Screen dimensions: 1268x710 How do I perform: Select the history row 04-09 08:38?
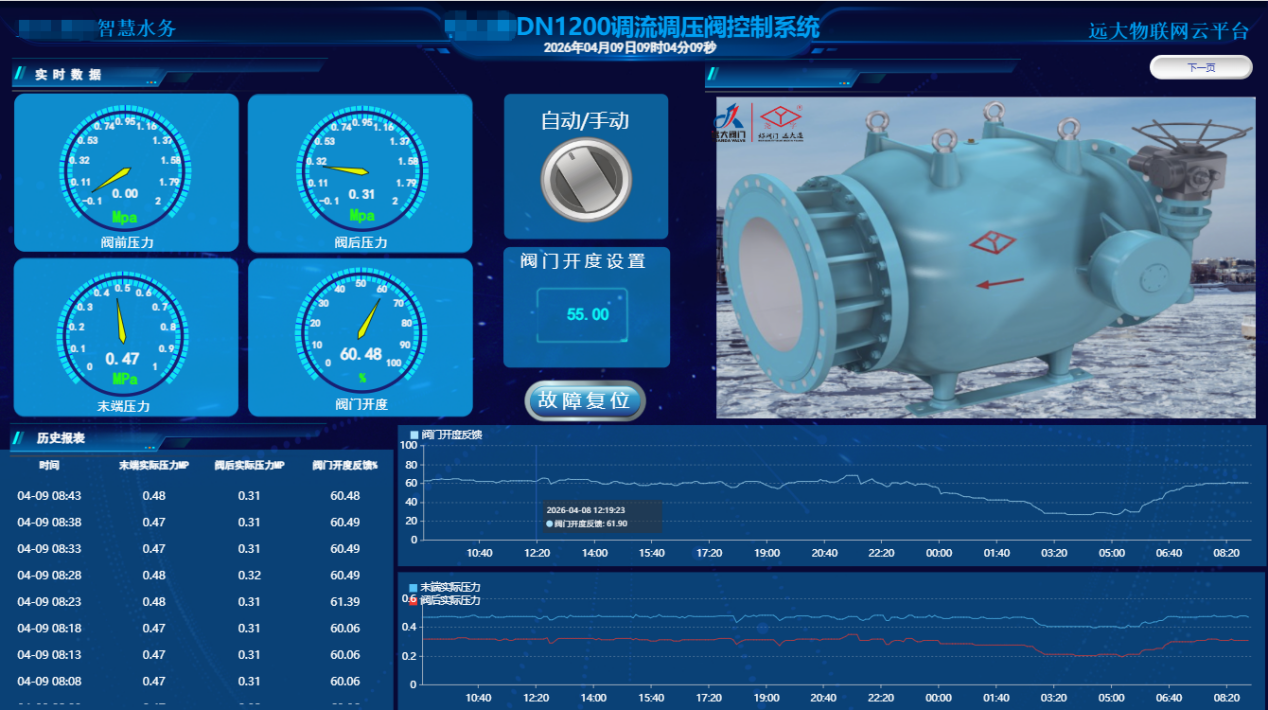click(x=197, y=522)
